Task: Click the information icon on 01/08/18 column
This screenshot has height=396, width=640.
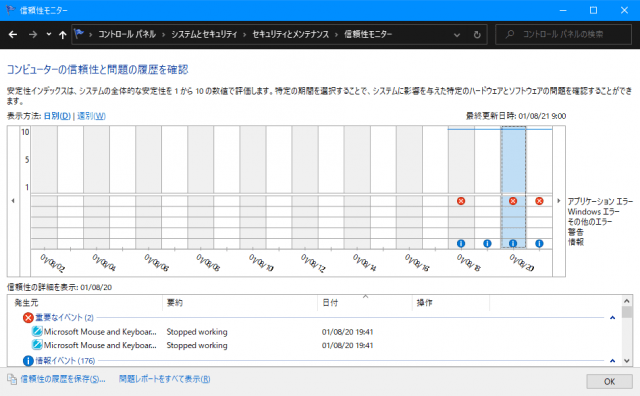Action: tap(461, 243)
